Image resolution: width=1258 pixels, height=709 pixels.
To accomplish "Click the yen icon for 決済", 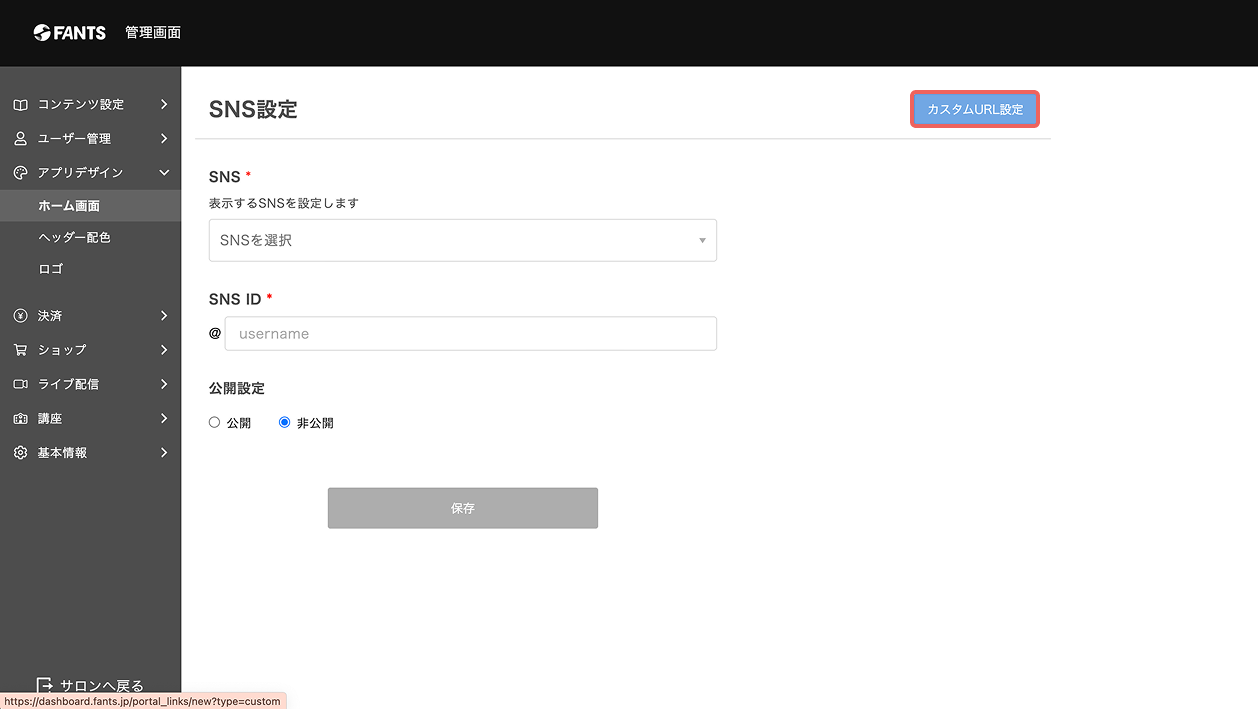I will (20, 315).
